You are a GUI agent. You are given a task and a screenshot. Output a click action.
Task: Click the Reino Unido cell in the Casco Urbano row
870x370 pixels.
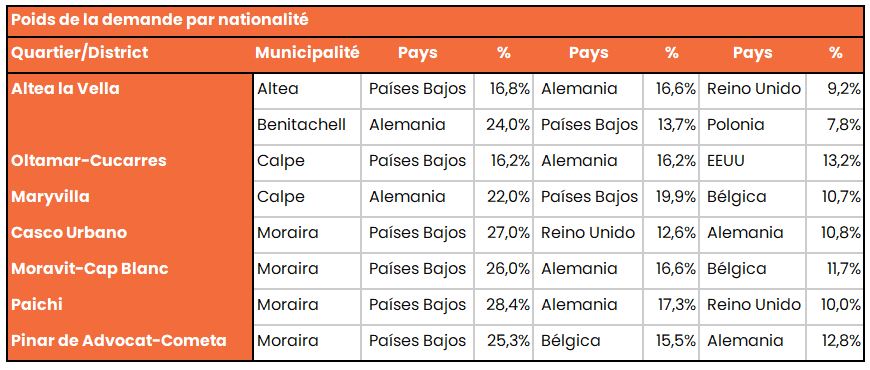pyautogui.click(x=588, y=232)
